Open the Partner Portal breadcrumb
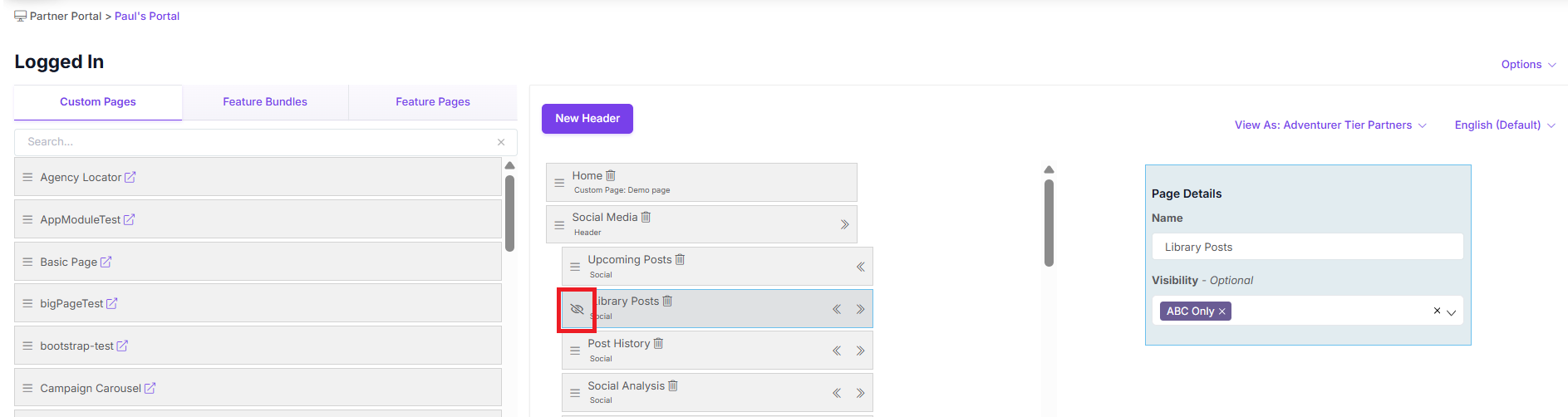This screenshot has width=1568, height=417. pos(66,16)
